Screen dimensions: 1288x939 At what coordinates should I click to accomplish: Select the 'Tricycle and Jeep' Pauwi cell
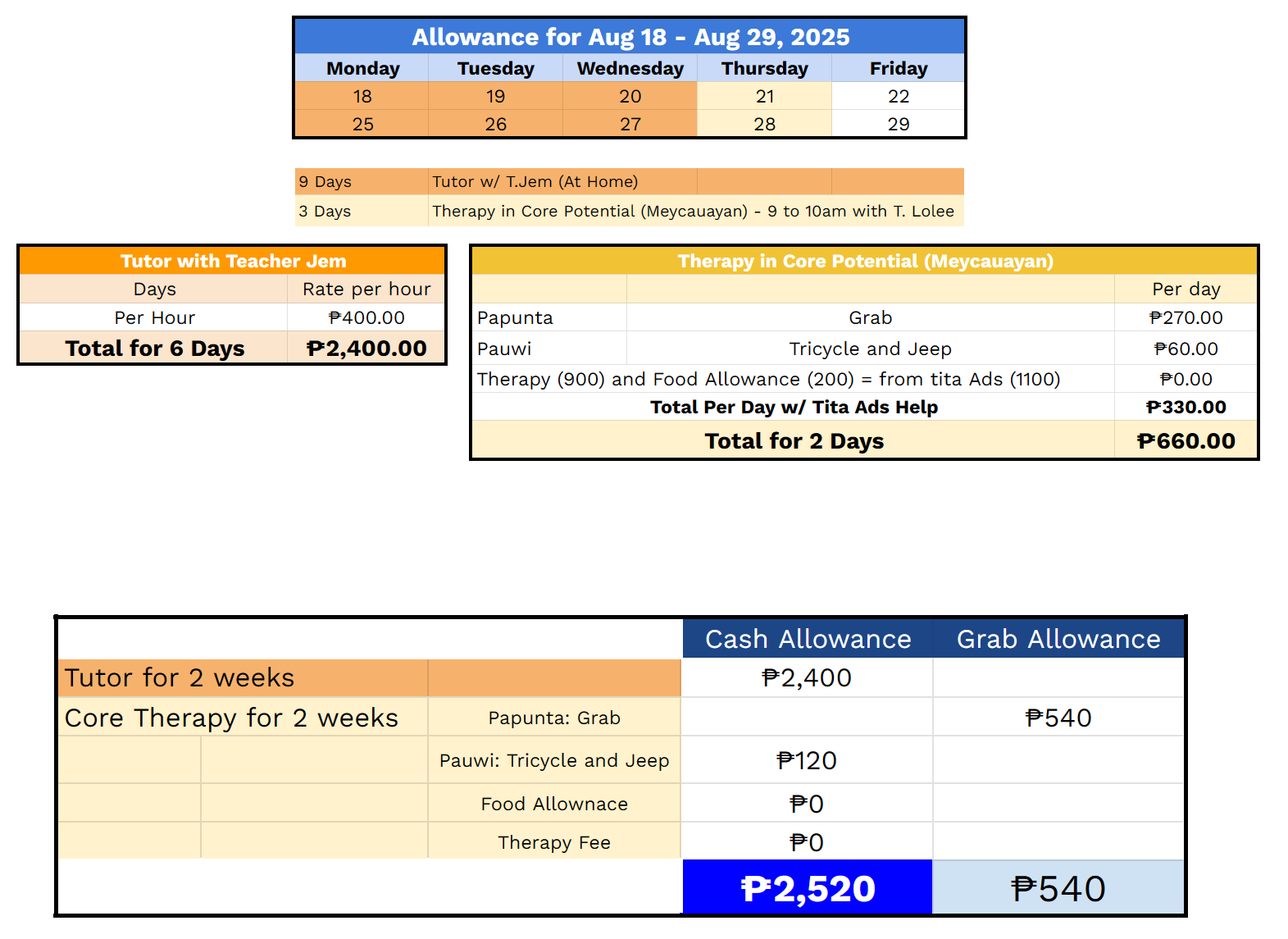tap(870, 349)
